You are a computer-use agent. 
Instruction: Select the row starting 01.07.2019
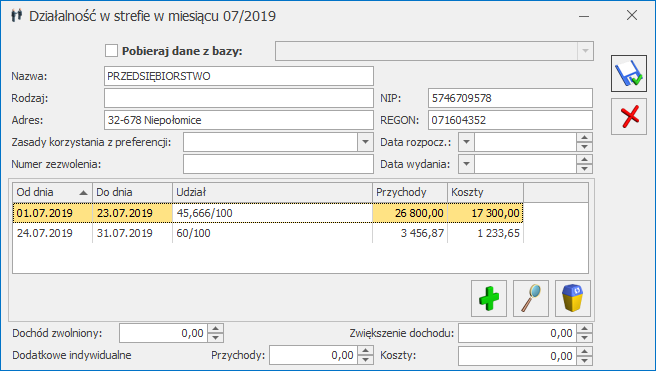click(x=268, y=213)
